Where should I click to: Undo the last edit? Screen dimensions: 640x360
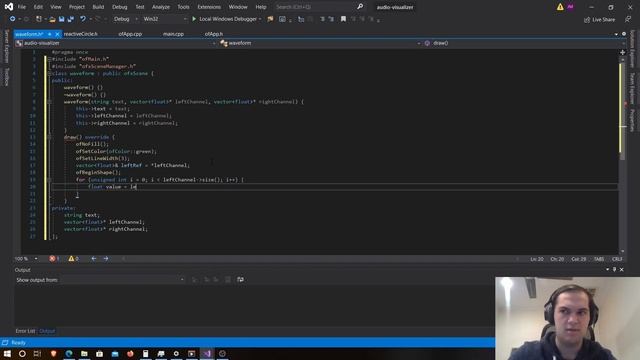pyautogui.click(x=83, y=19)
